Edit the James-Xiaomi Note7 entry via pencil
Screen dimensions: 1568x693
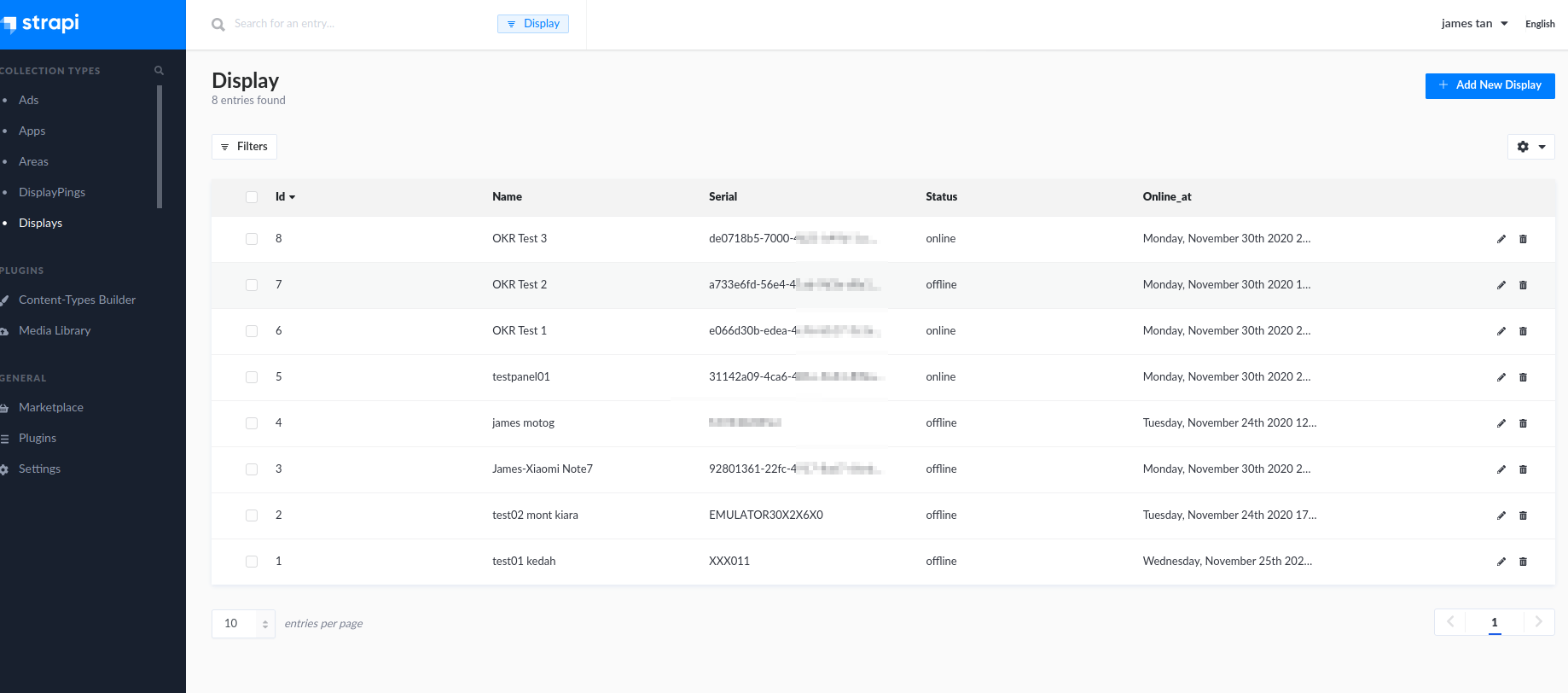click(1501, 469)
